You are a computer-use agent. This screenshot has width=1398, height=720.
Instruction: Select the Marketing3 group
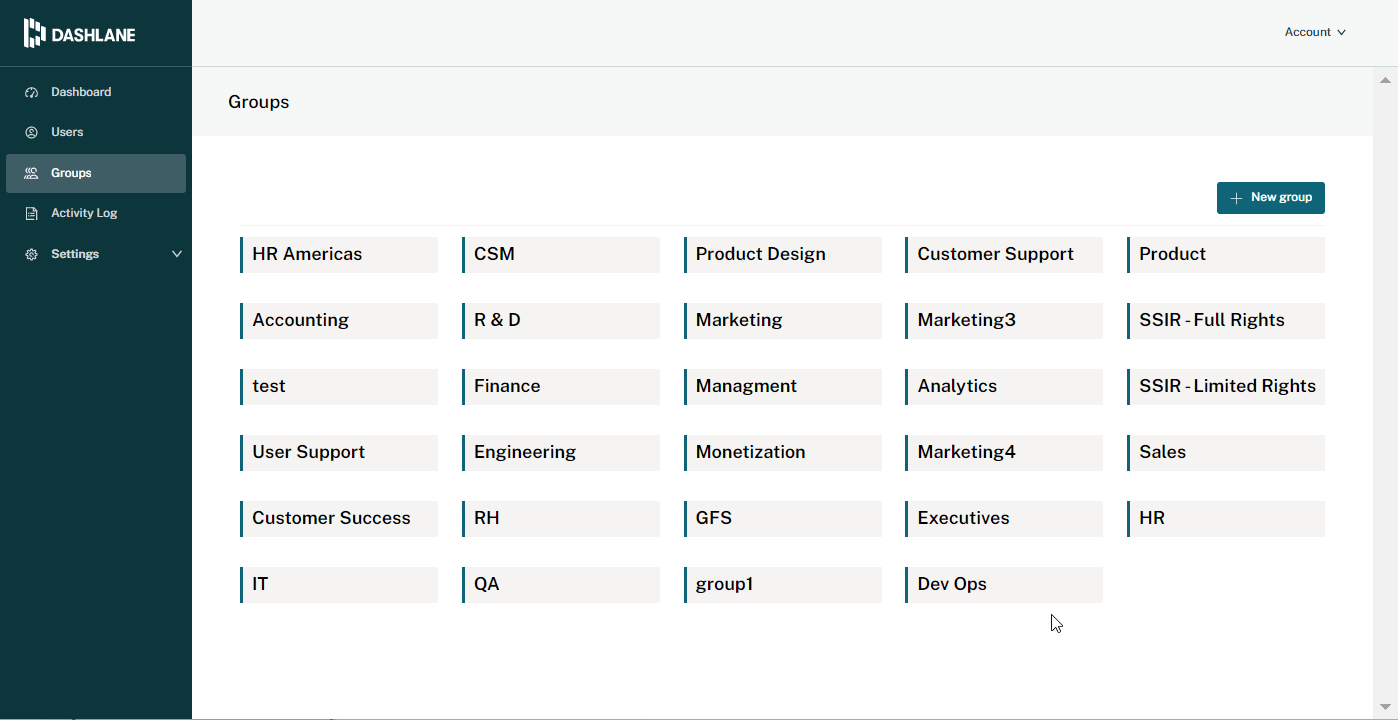pyautogui.click(x=1004, y=321)
